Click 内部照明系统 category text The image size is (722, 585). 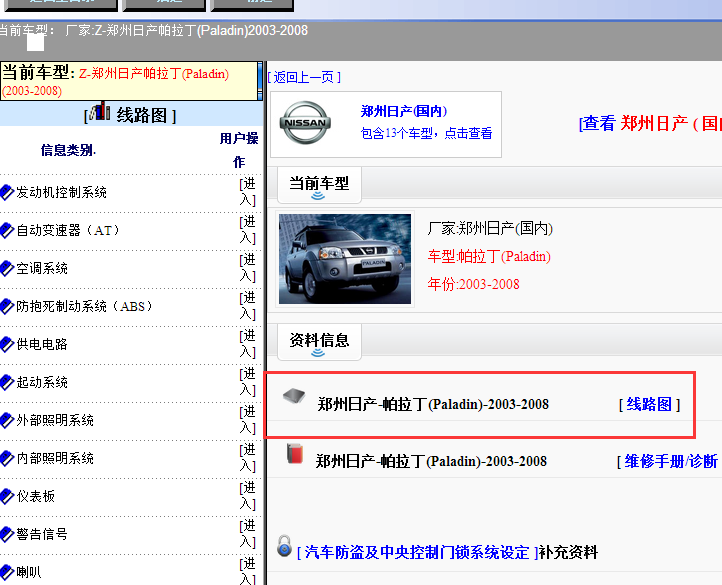(x=55, y=458)
